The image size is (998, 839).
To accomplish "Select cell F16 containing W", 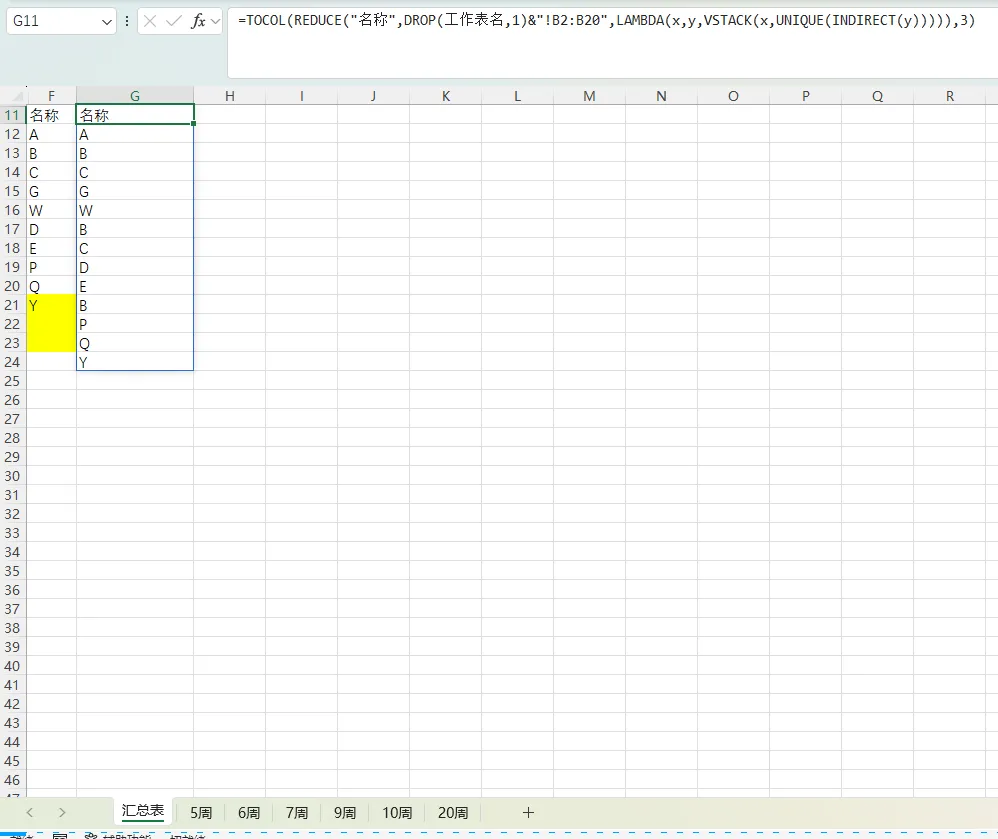I will (x=51, y=211).
